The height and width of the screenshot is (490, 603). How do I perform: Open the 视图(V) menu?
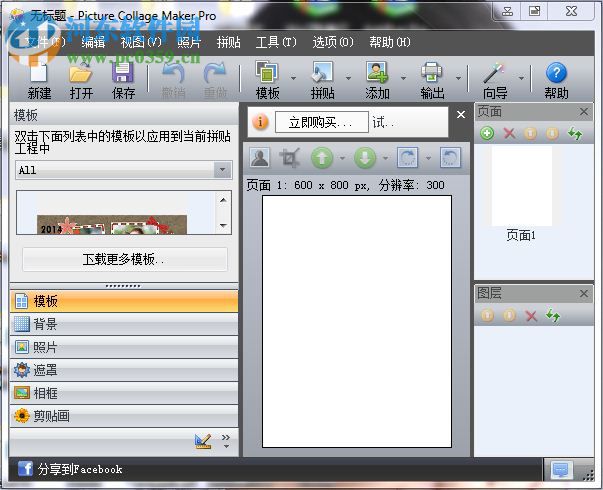[x=141, y=42]
